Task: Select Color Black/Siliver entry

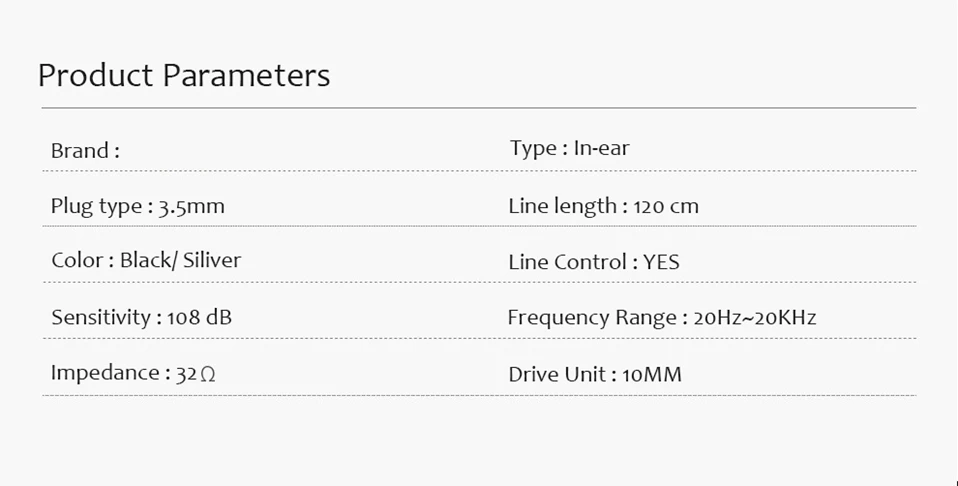Action: tap(146, 260)
